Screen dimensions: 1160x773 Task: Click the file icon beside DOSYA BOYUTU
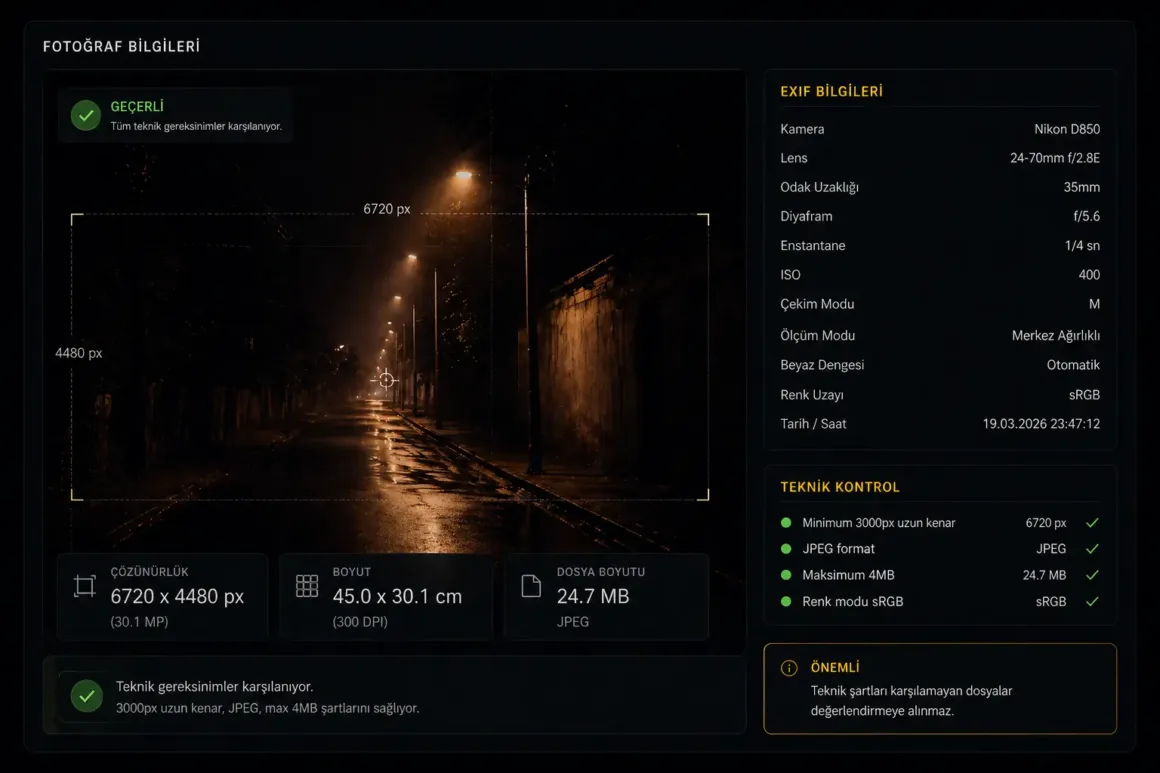click(531, 587)
